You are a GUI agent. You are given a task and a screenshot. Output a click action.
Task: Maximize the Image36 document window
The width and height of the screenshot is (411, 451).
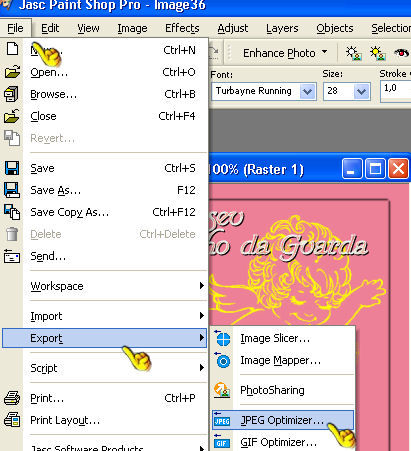(x=375, y=169)
